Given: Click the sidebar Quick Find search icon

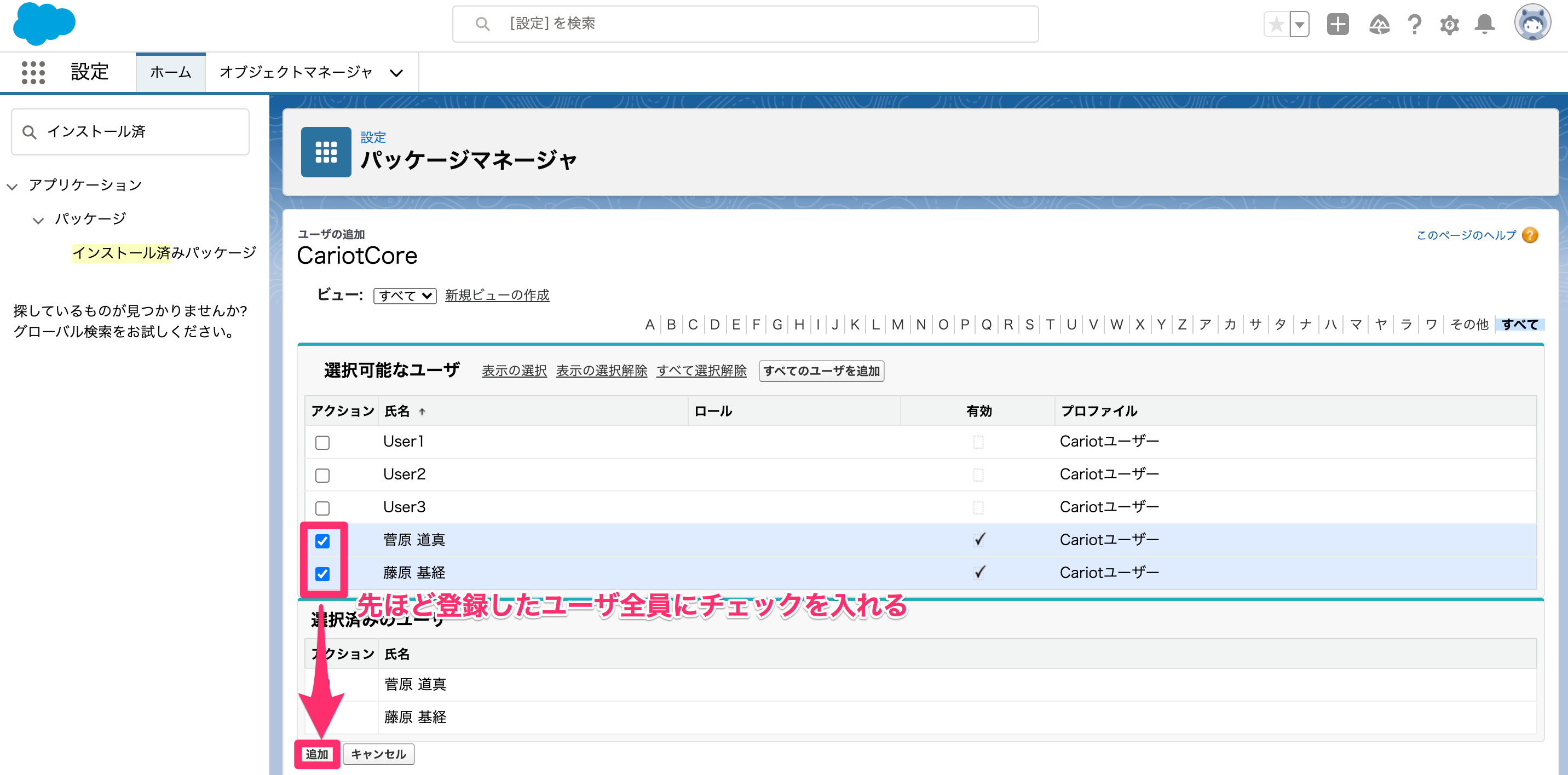Looking at the screenshot, I should [x=29, y=132].
